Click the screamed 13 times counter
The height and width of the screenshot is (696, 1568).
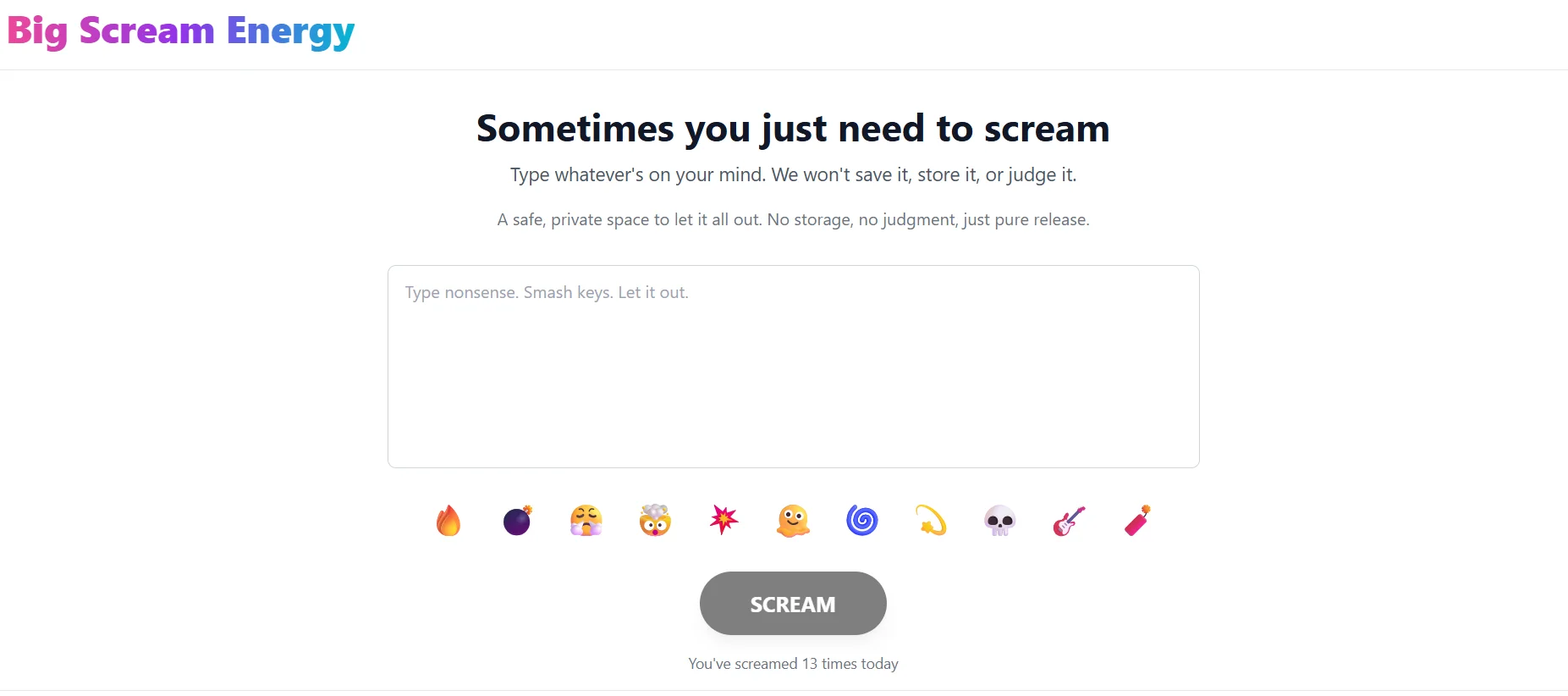tap(793, 664)
